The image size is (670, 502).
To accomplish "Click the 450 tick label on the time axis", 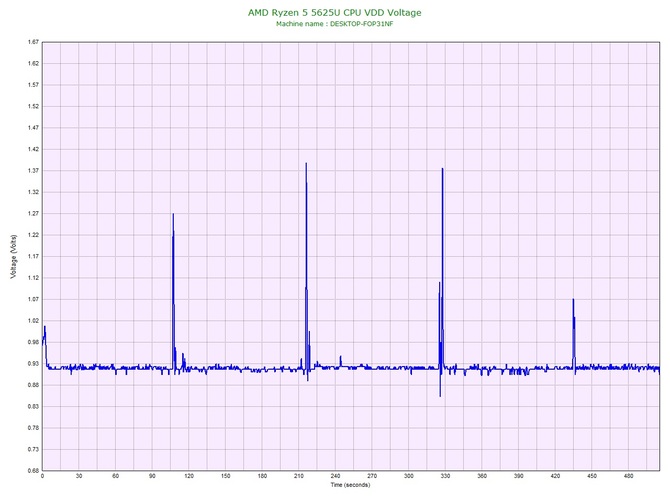I will tap(592, 476).
